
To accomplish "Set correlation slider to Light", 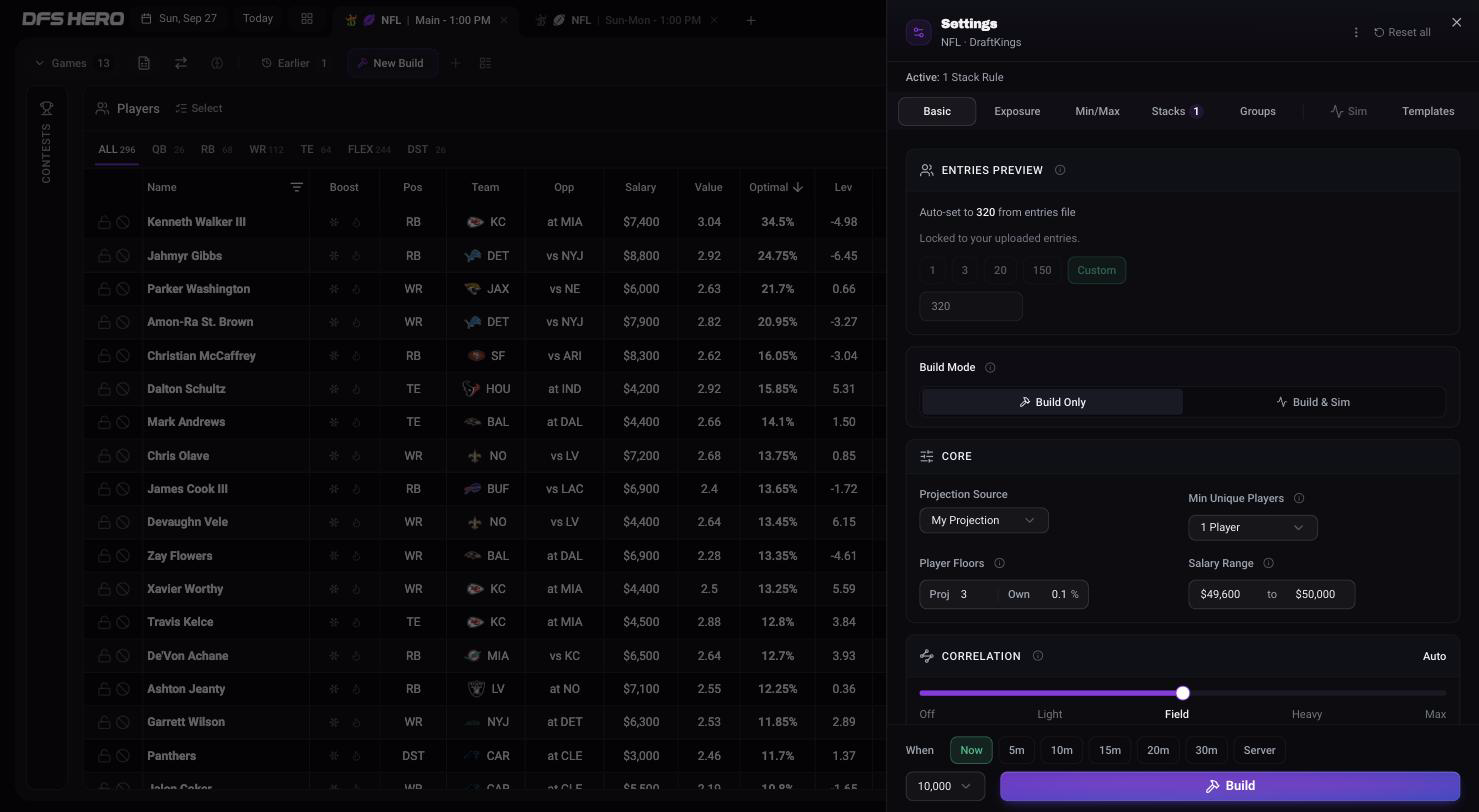I will pos(1050,714).
